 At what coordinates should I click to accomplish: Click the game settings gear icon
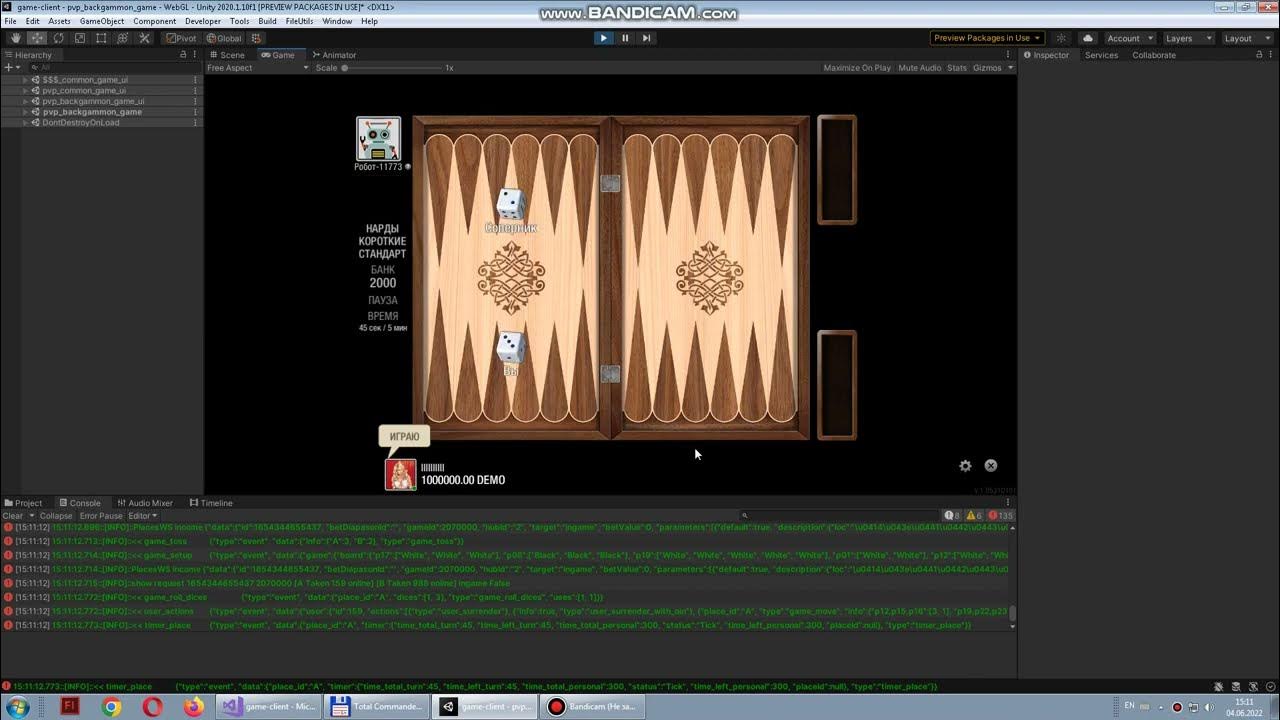[x=965, y=466]
